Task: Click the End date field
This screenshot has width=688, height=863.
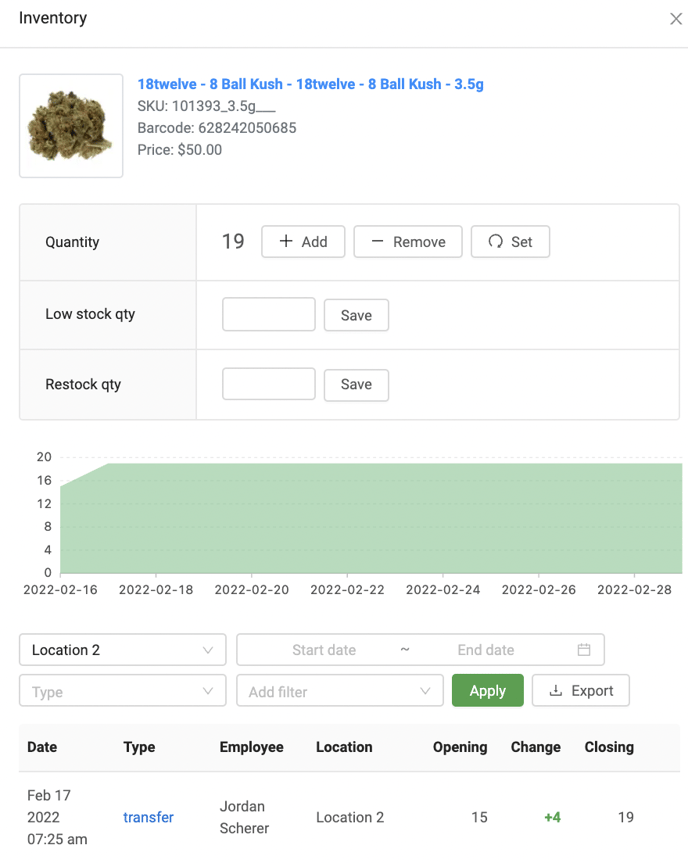Action: click(x=485, y=650)
